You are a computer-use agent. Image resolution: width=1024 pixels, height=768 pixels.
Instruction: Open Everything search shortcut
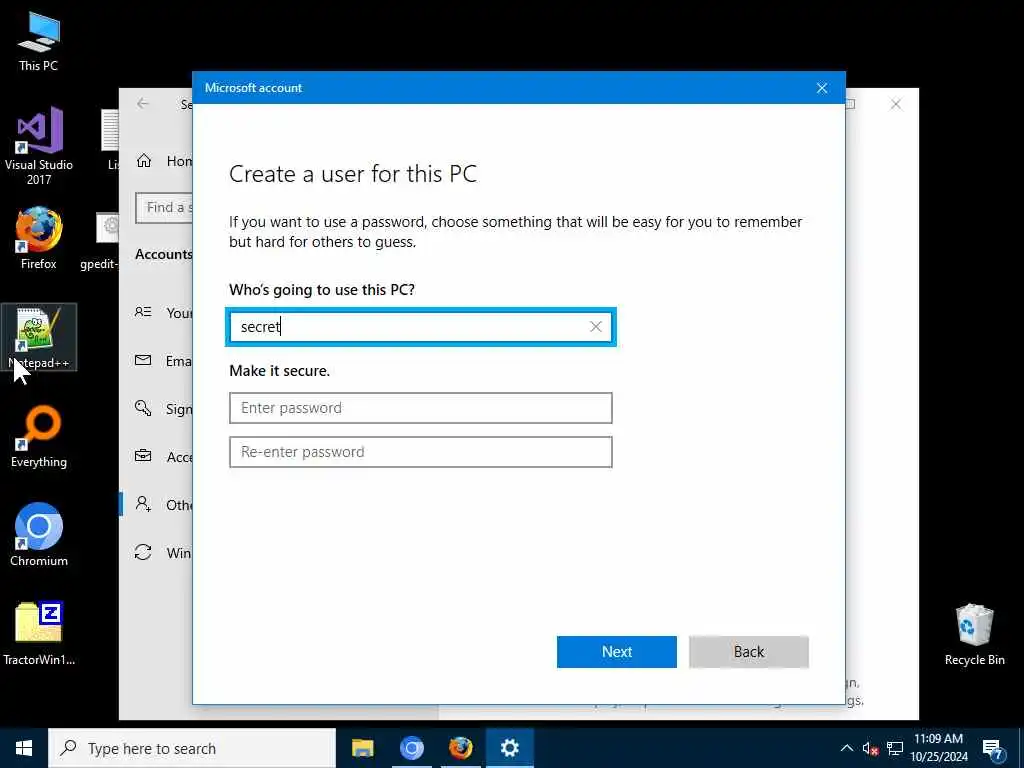[x=39, y=436]
